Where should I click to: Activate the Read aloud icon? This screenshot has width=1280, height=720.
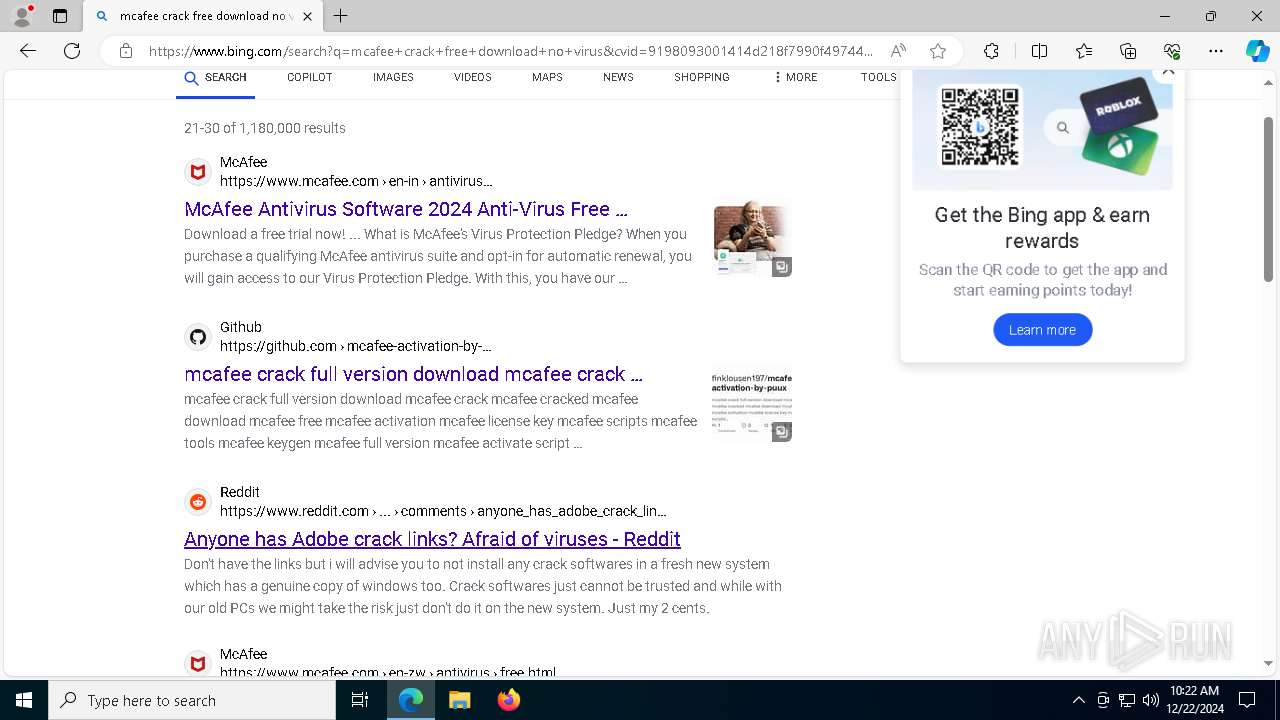[x=898, y=51]
